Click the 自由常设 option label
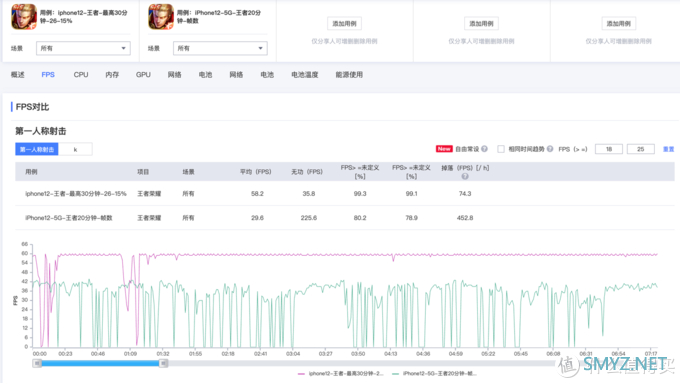The height and width of the screenshot is (383, 680). tap(467, 149)
